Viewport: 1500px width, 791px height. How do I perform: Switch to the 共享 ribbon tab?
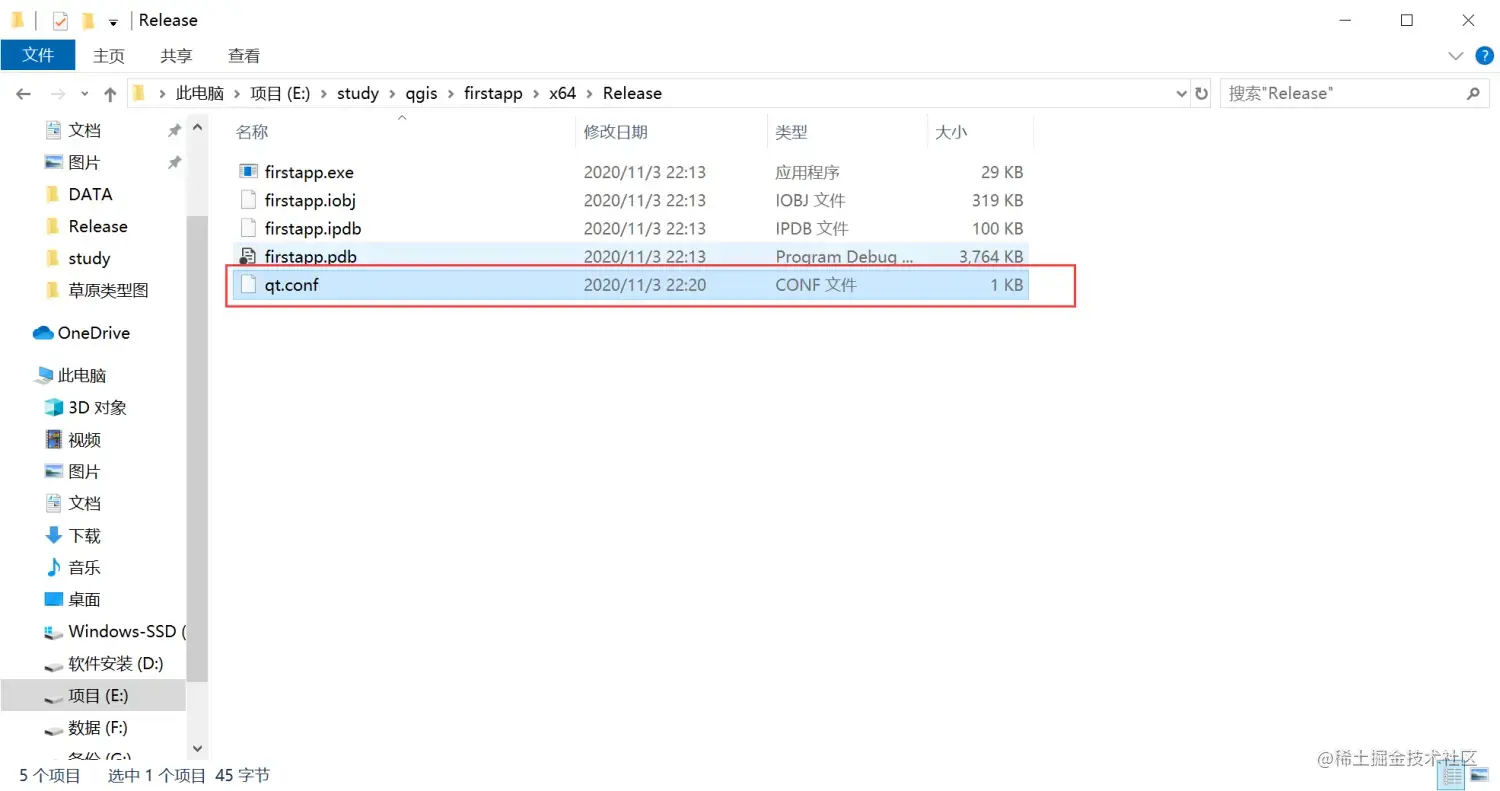(x=176, y=56)
